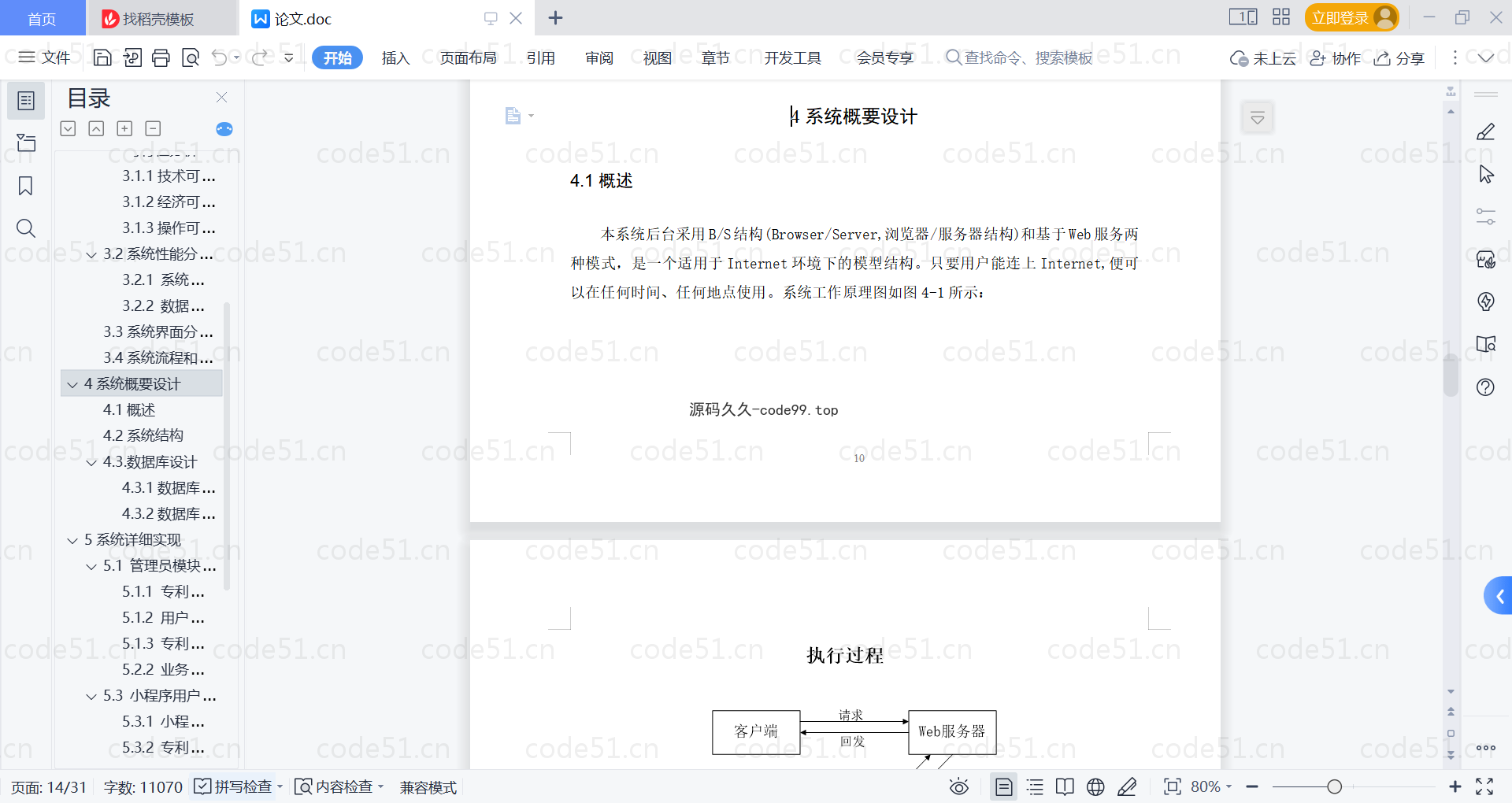This screenshot has width=1512, height=803.
Task: Open the 文件 menu
Action: click(45, 57)
